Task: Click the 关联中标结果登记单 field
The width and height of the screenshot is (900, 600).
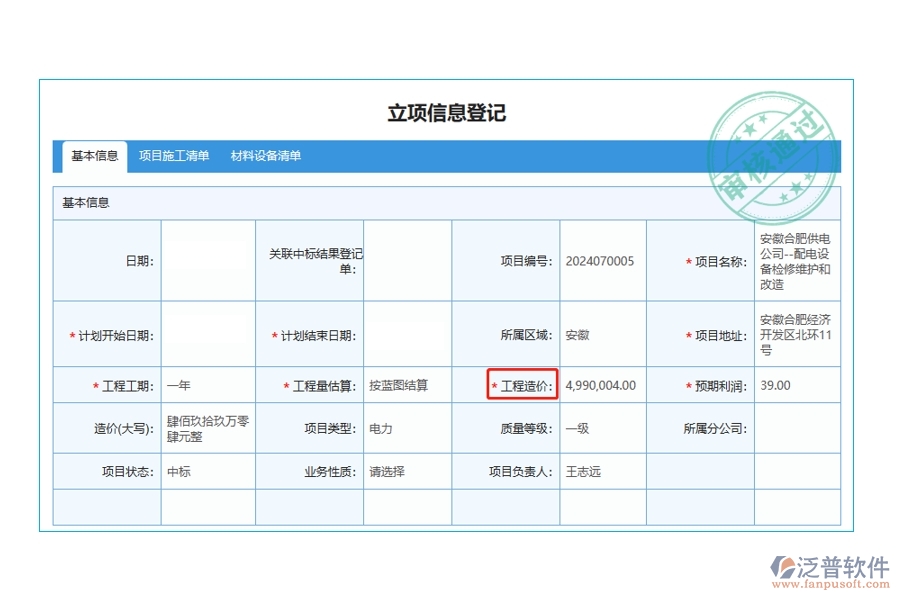Action: pos(406,259)
